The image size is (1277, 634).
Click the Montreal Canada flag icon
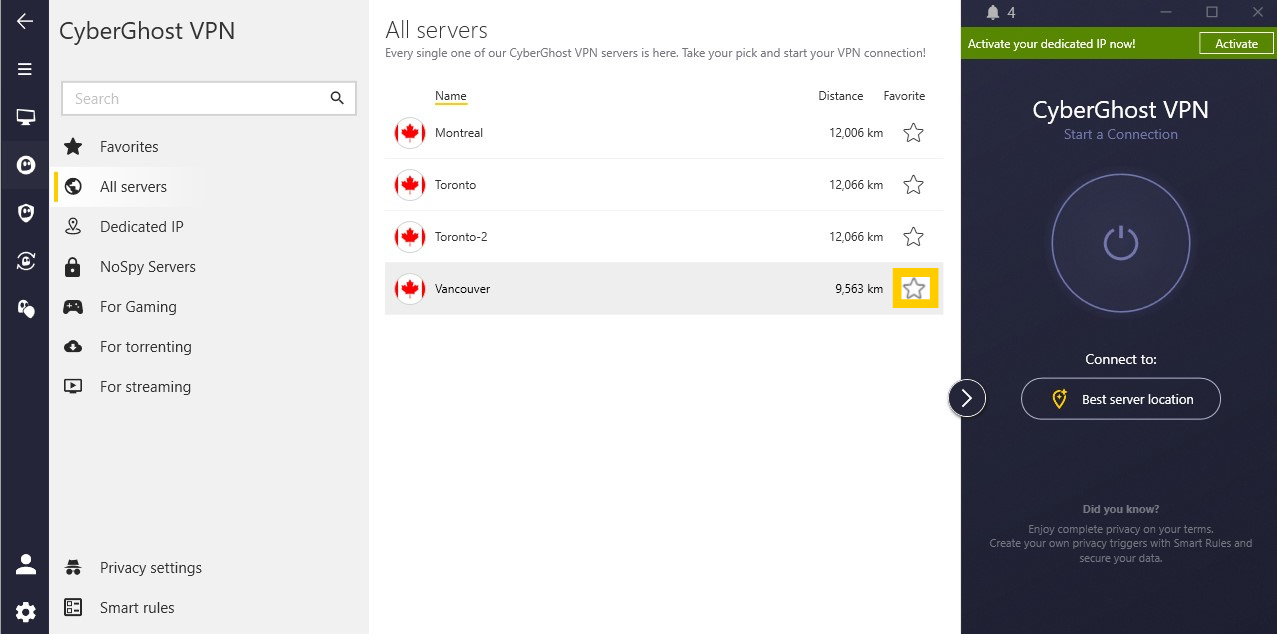(410, 133)
